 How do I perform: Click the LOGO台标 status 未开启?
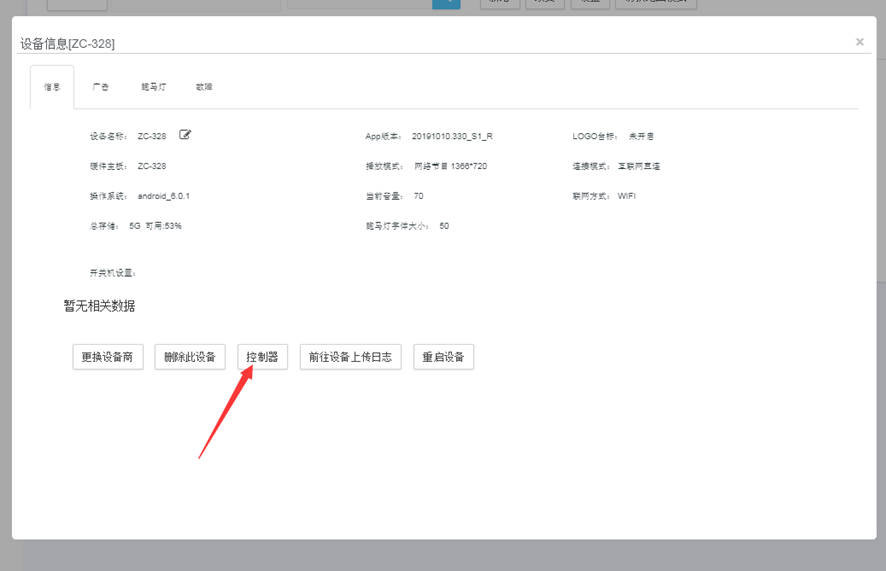[x=641, y=136]
